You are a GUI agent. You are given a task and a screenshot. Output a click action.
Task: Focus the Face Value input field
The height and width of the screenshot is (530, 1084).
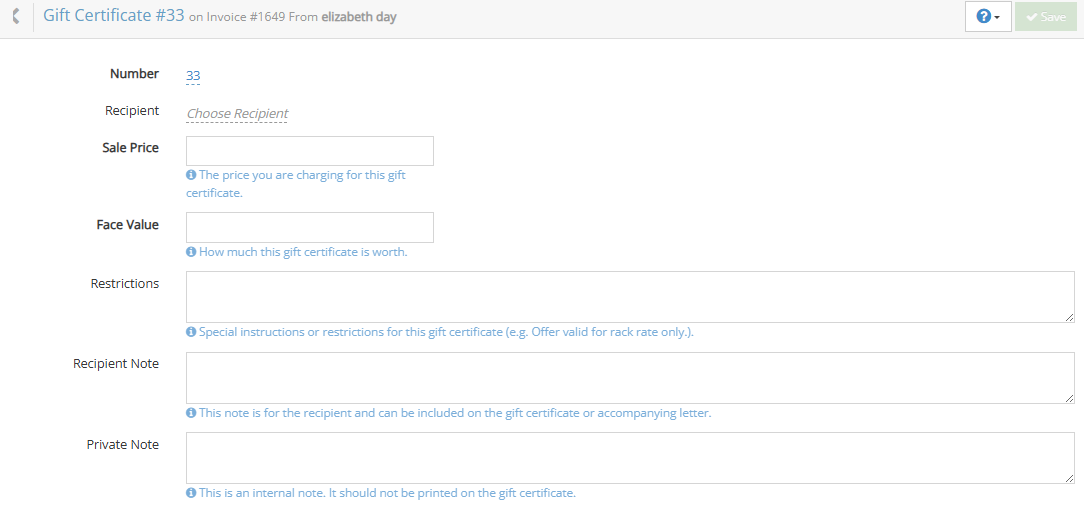pyautogui.click(x=310, y=227)
